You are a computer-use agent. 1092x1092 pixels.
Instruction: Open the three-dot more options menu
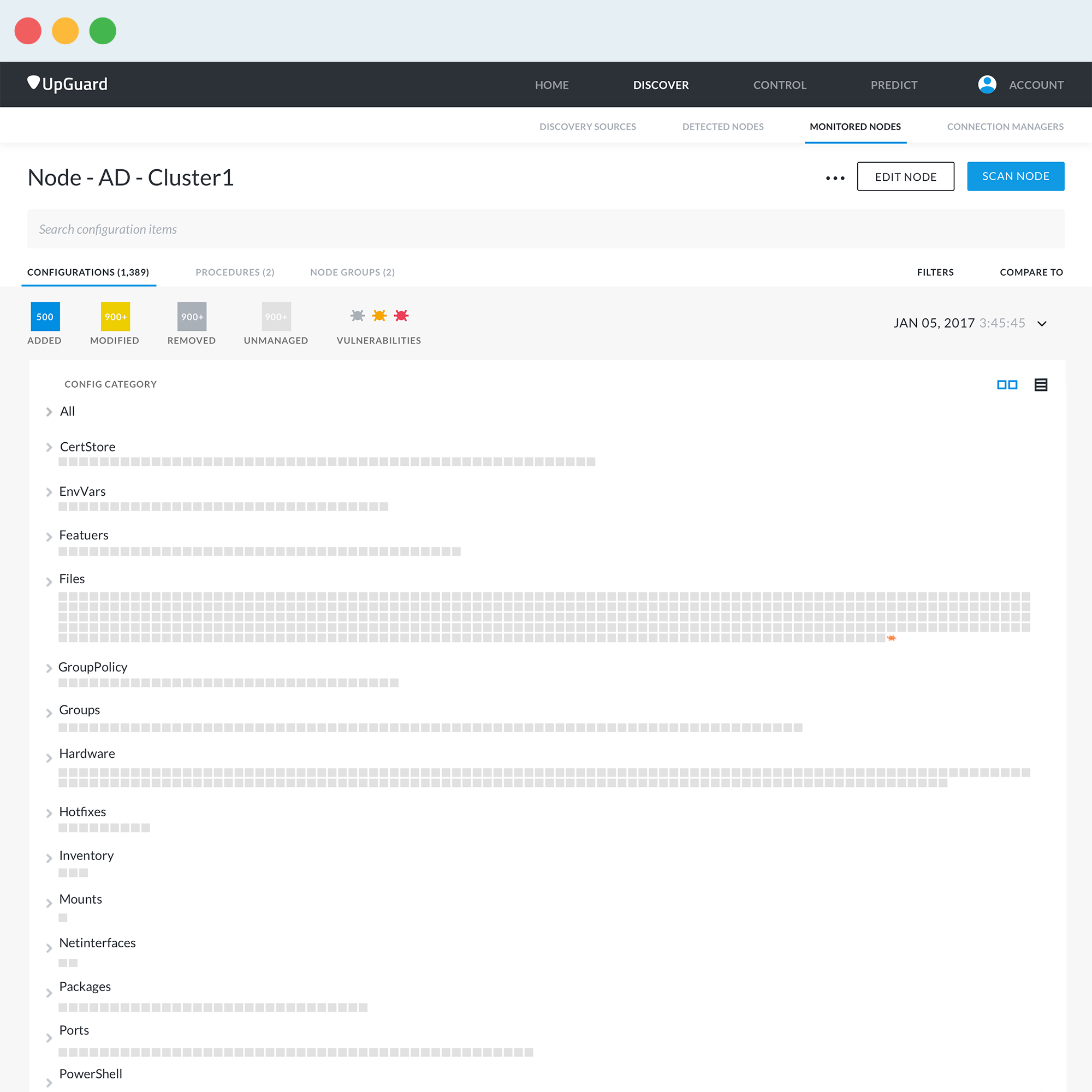[x=835, y=178]
